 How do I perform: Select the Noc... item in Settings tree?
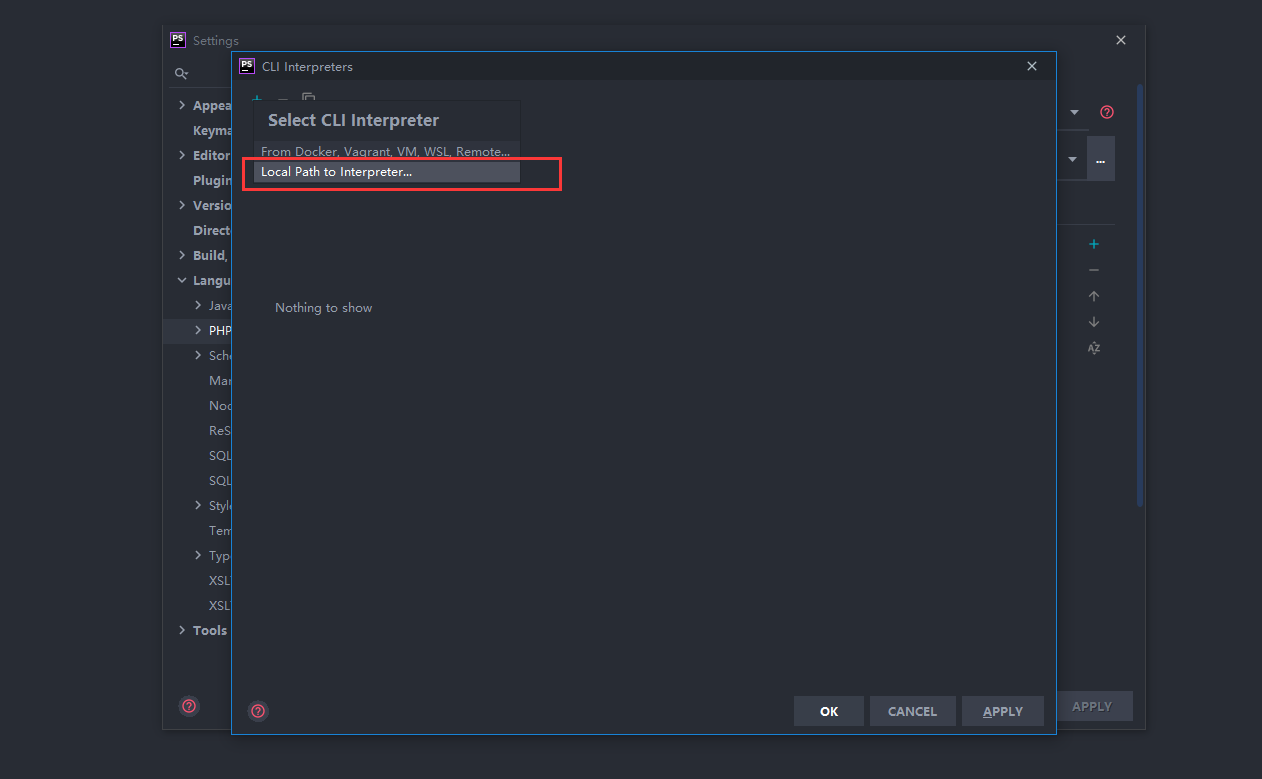coord(220,405)
